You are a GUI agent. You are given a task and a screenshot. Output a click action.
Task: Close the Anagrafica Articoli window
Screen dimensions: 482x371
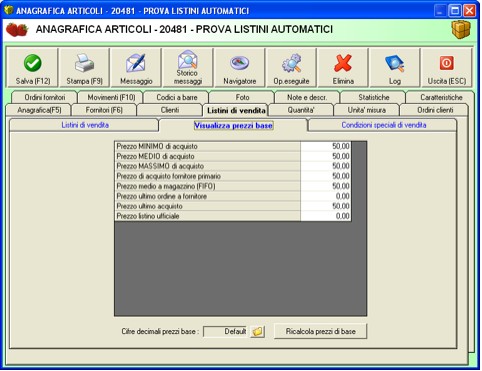click(469, 11)
